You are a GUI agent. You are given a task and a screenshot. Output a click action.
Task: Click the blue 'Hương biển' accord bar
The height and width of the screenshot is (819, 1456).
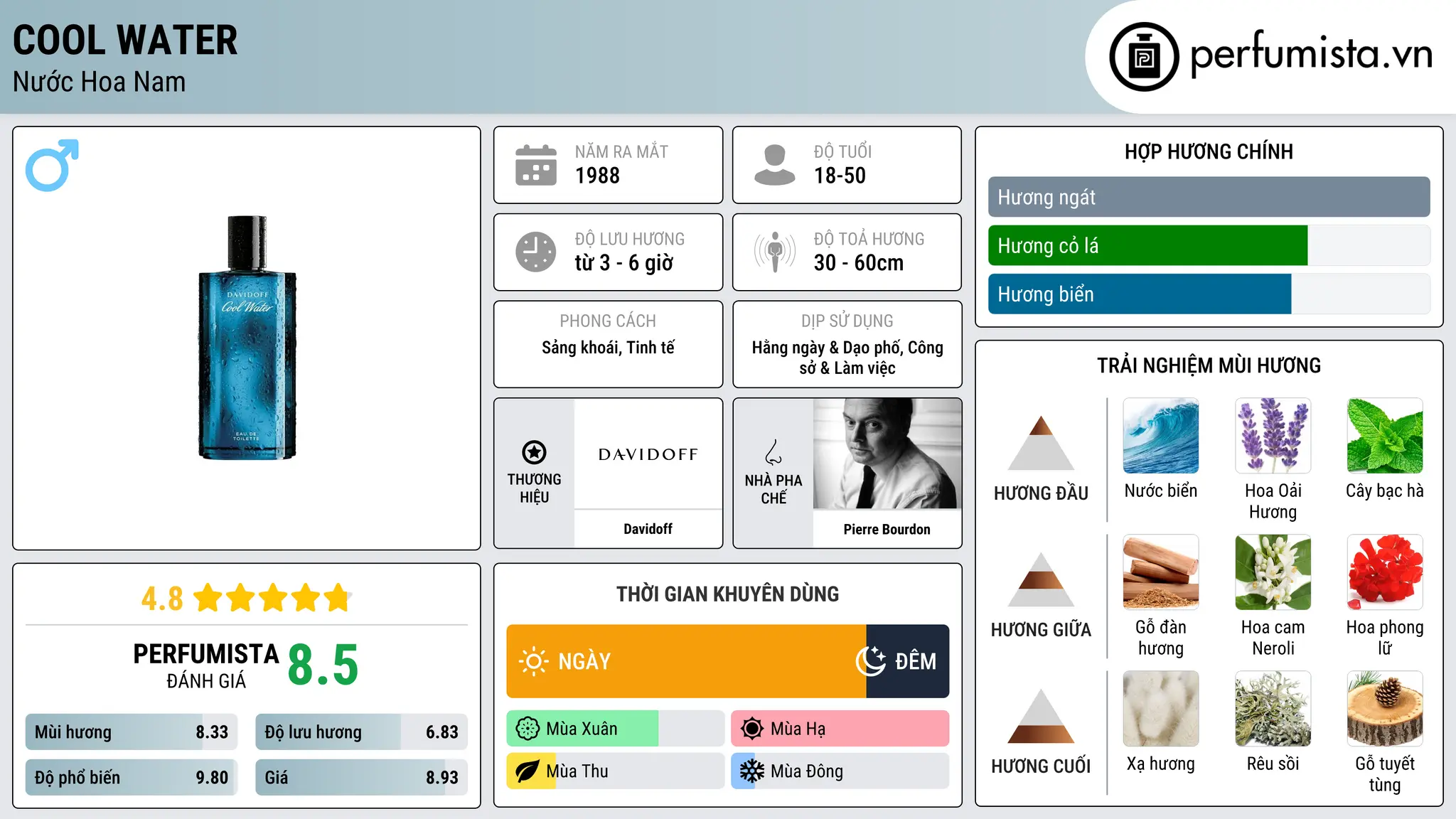(1140, 294)
